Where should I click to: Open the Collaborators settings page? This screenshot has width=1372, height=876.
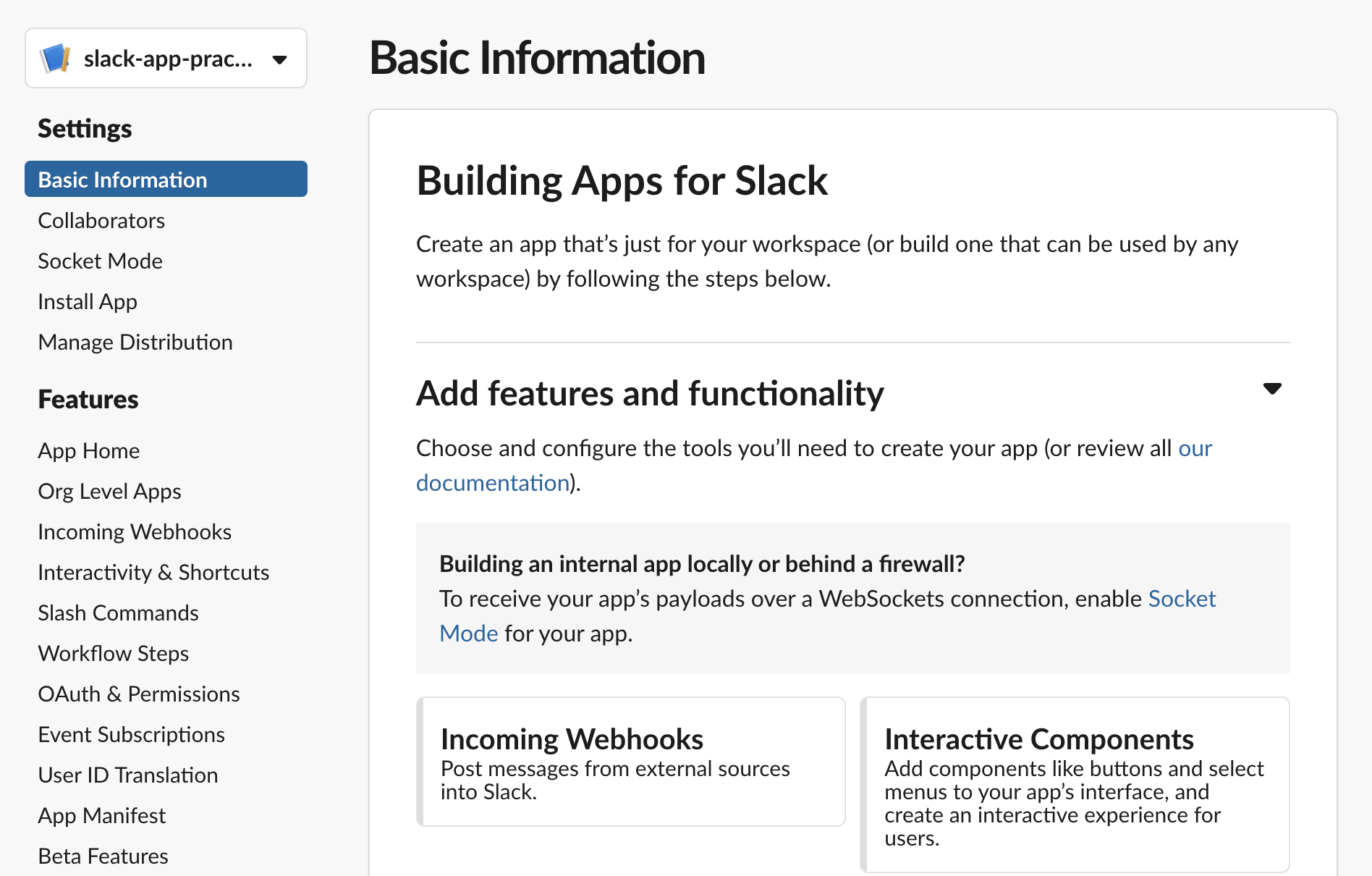tap(101, 220)
